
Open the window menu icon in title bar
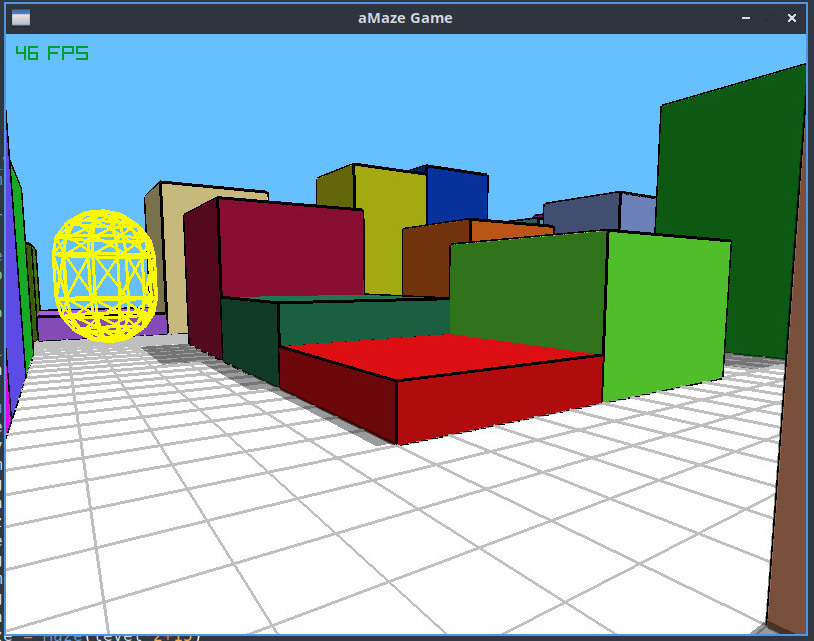tap(21, 18)
